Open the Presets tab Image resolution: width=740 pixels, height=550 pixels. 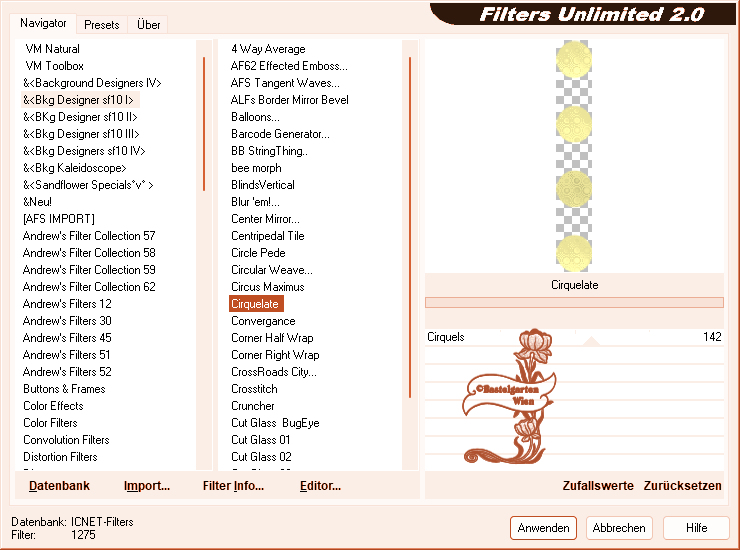(101, 25)
